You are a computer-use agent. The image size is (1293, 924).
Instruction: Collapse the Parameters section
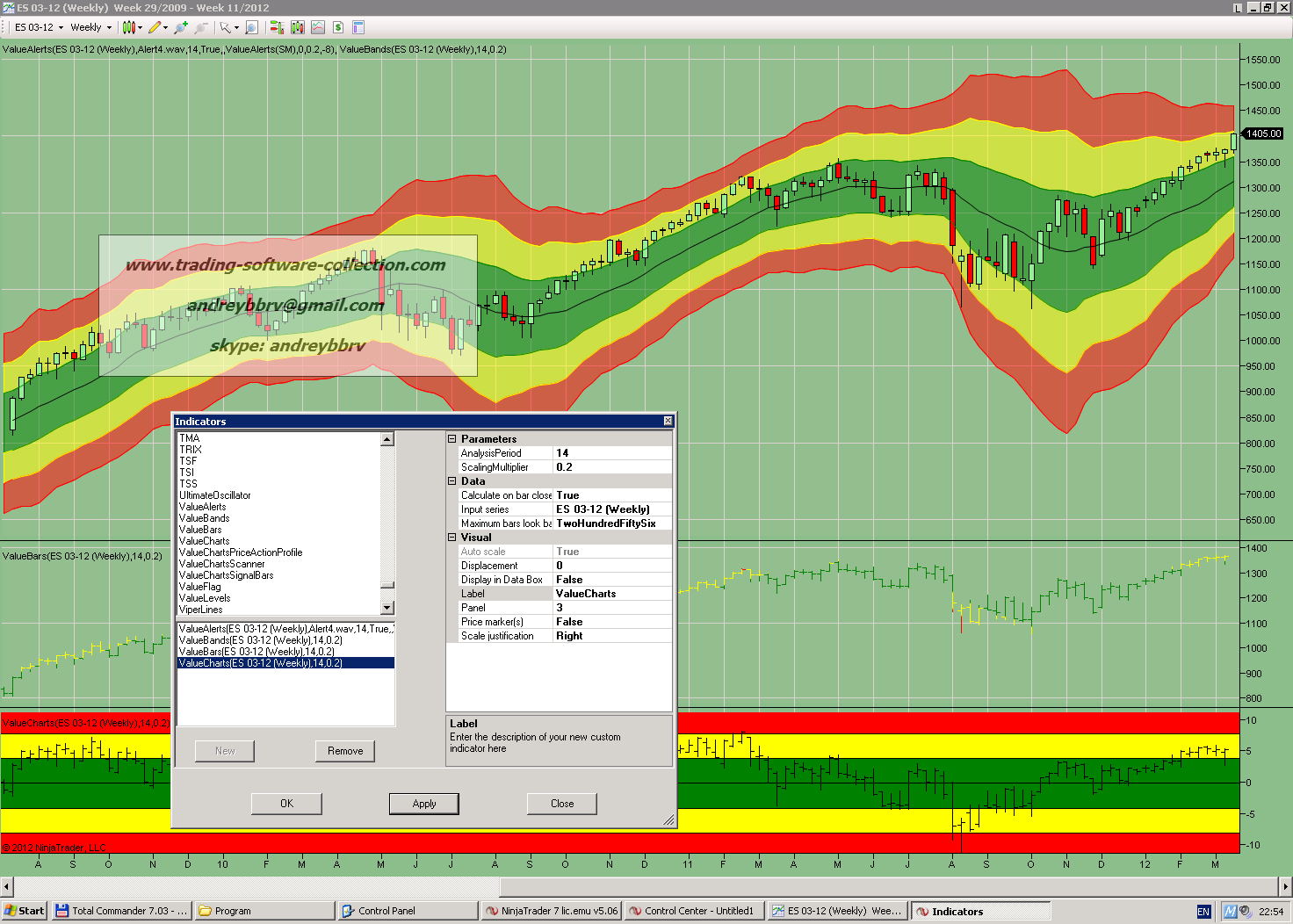[452, 439]
